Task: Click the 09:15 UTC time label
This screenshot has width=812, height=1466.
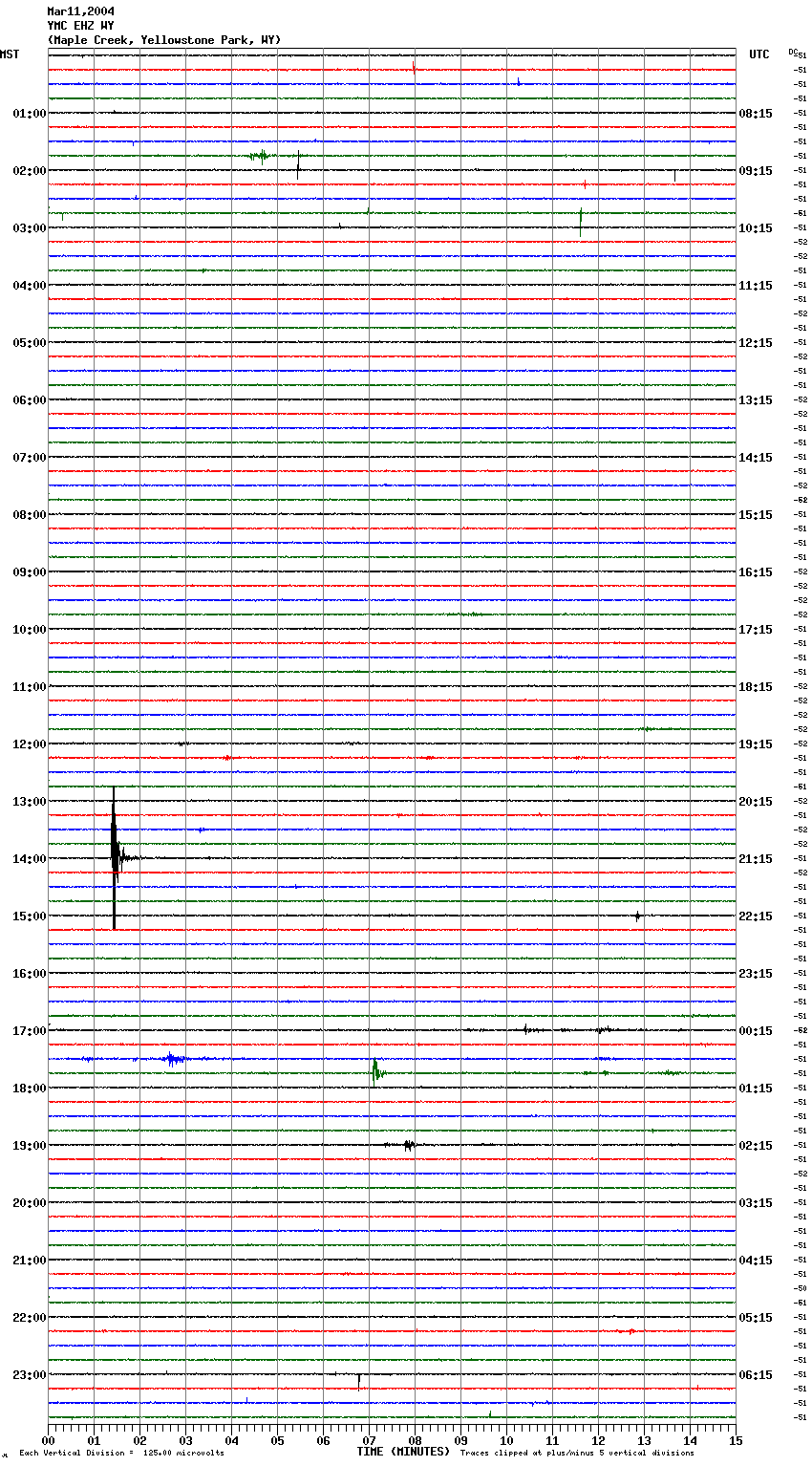Action: pyautogui.click(x=756, y=171)
